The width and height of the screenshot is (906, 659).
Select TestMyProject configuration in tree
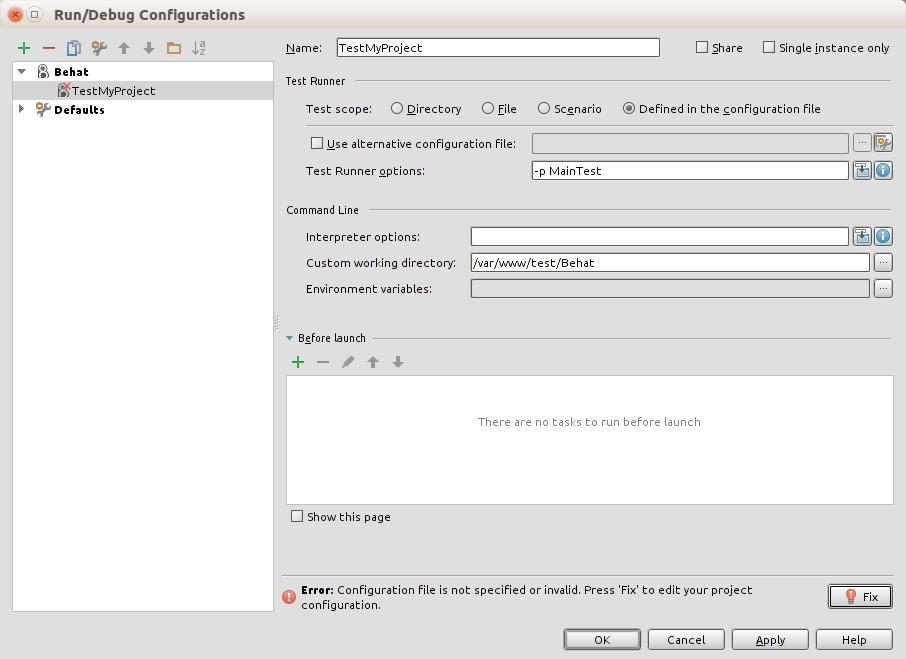point(113,91)
